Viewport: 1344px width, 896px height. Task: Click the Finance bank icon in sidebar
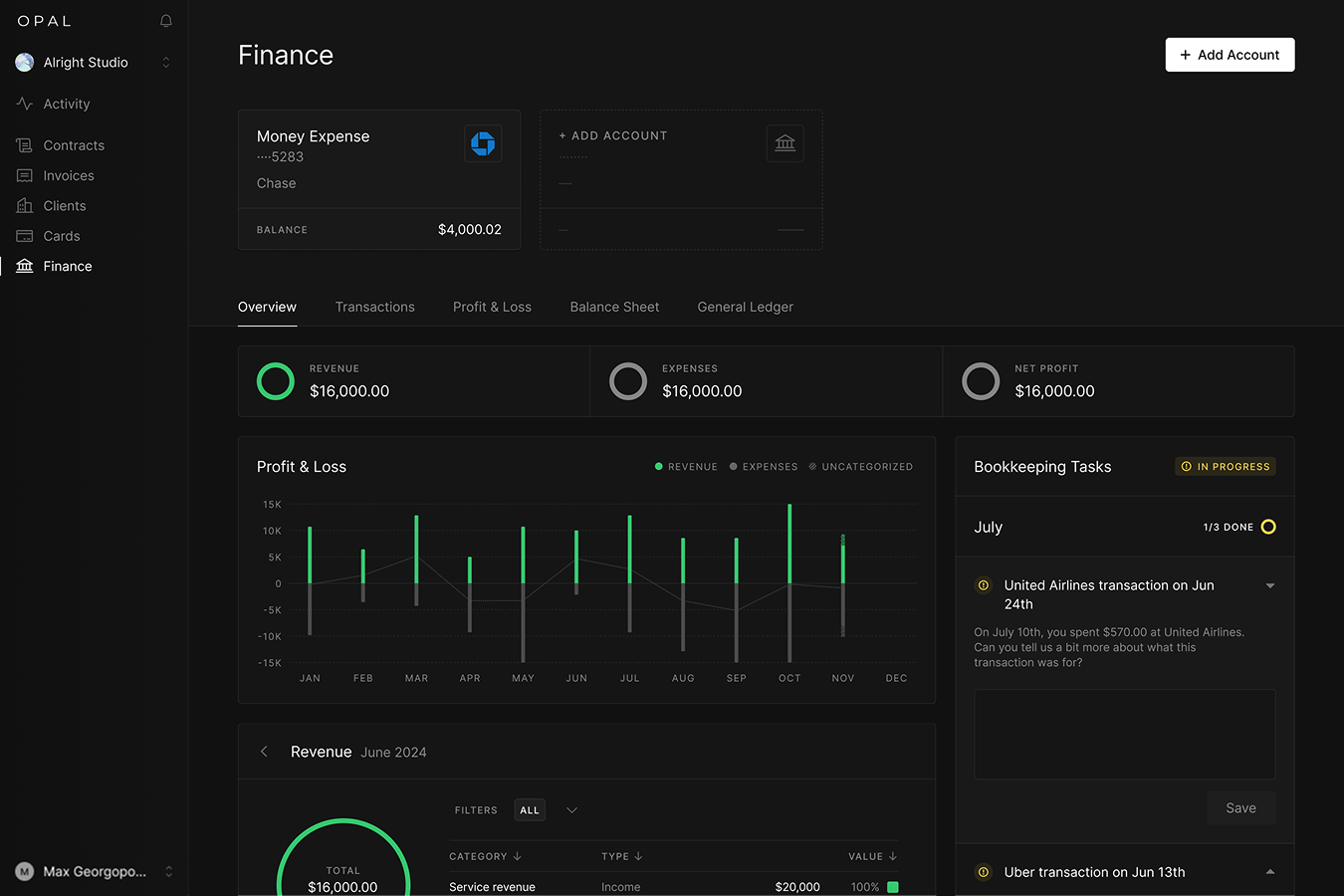pos(25,266)
